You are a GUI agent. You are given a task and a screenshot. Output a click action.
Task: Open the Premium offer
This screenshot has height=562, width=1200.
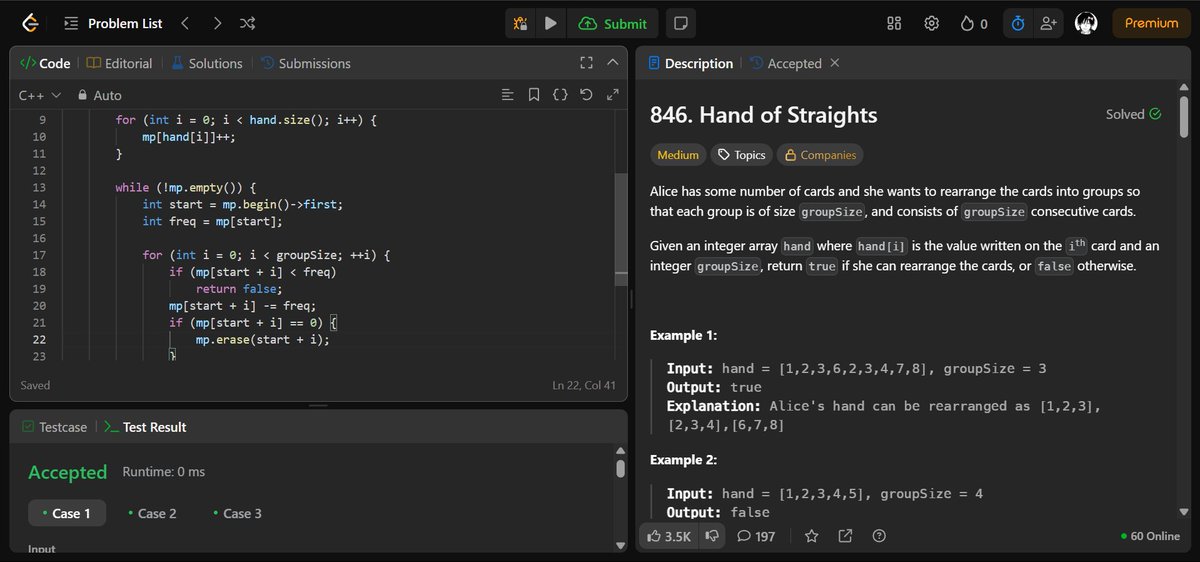[1151, 23]
